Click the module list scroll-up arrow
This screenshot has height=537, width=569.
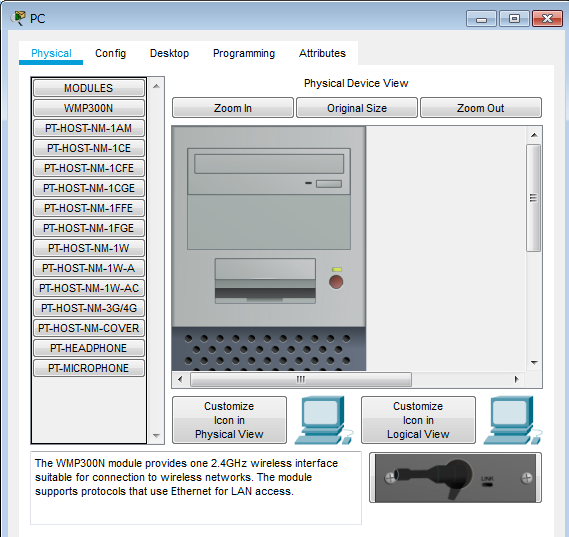click(156, 86)
